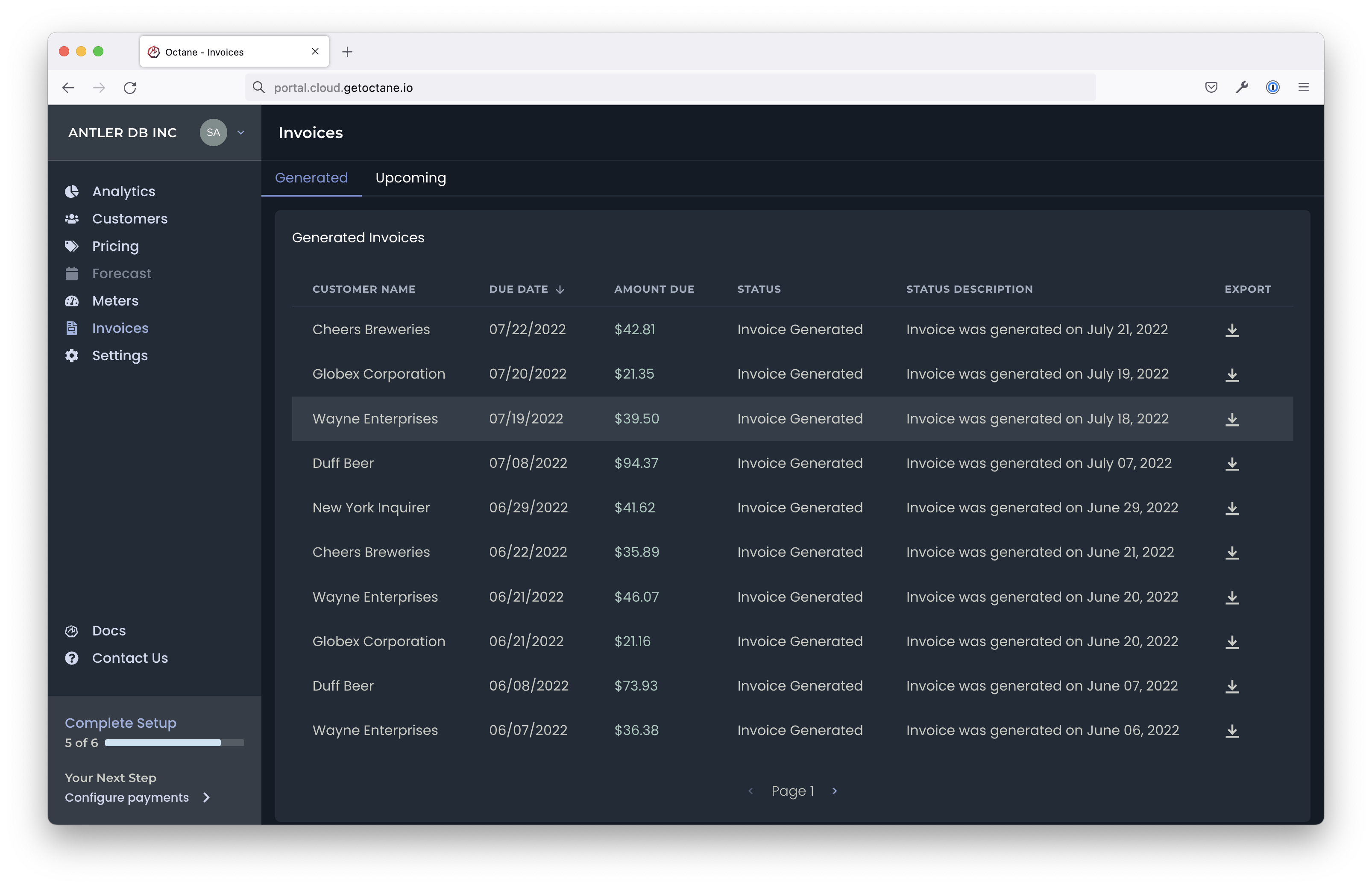Viewport: 1372px width, 888px height.
Task: Select the Generated tab
Action: pos(311,178)
